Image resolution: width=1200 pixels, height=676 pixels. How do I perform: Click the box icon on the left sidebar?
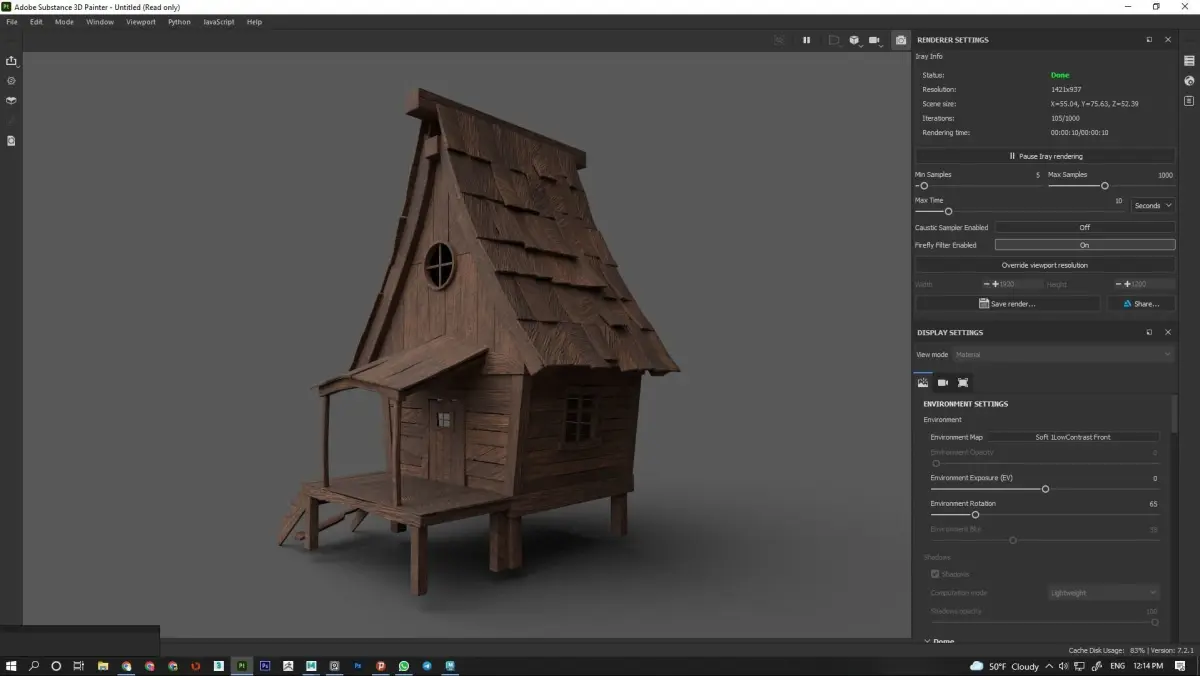pyautogui.click(x=11, y=101)
